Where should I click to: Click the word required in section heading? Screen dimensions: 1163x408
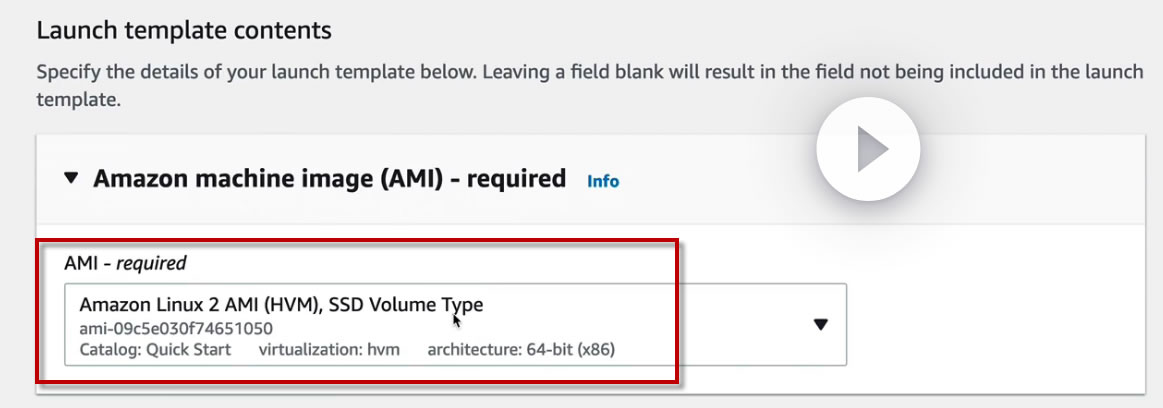click(516, 179)
